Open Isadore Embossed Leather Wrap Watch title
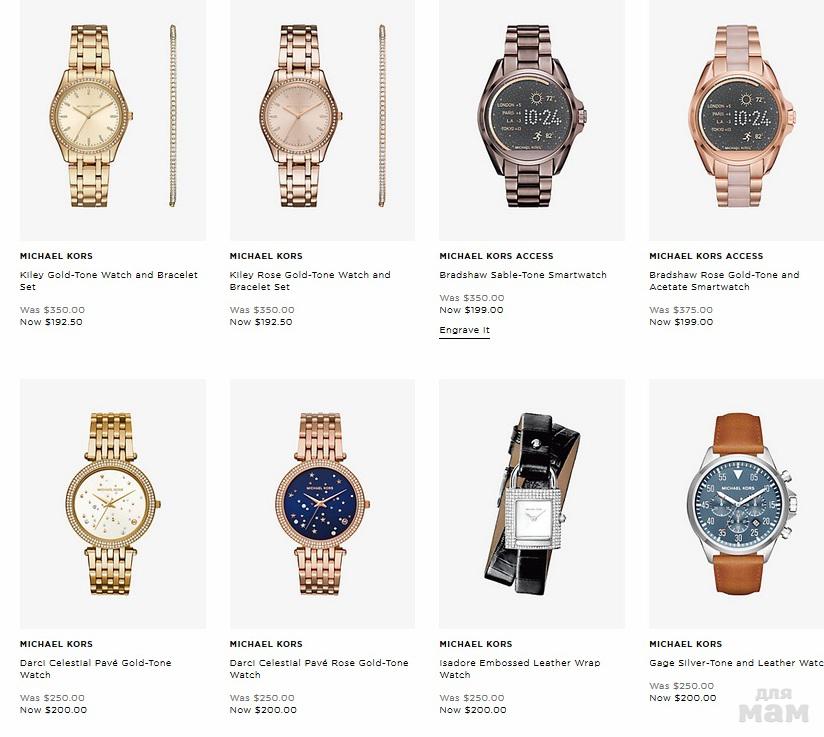Viewport: 824px width, 737px height. pos(520,669)
